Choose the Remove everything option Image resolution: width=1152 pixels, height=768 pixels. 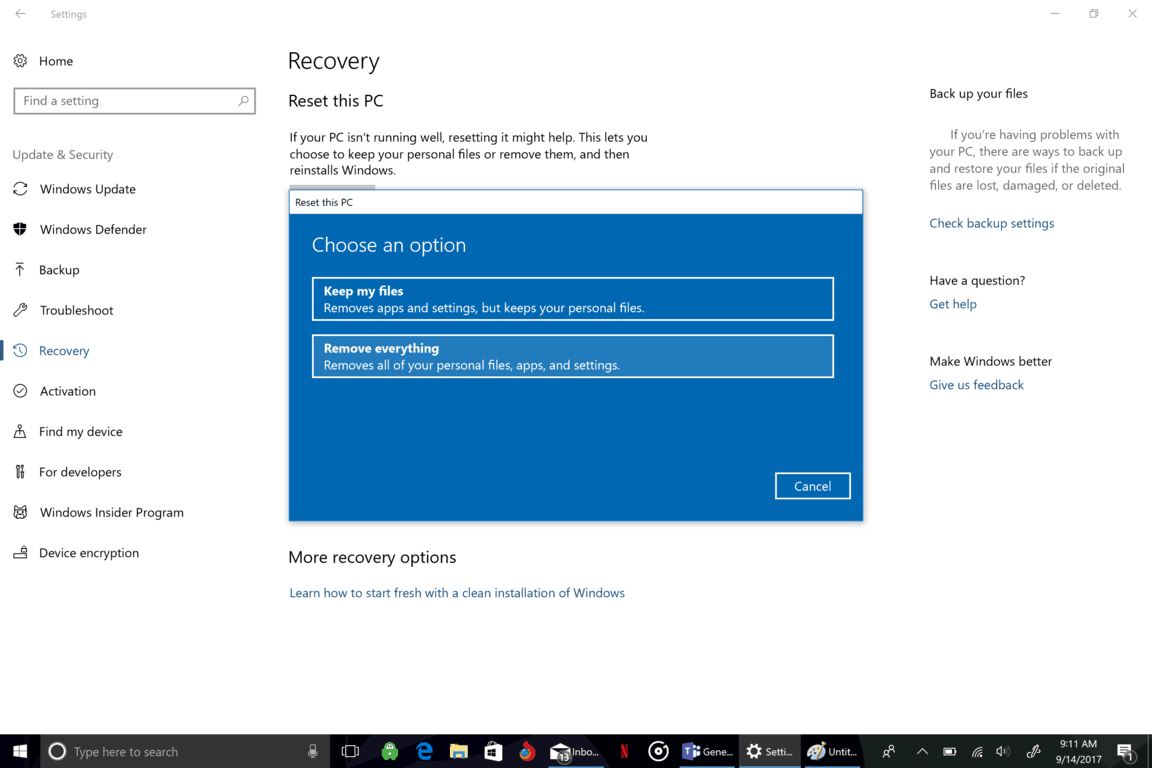[572, 356]
